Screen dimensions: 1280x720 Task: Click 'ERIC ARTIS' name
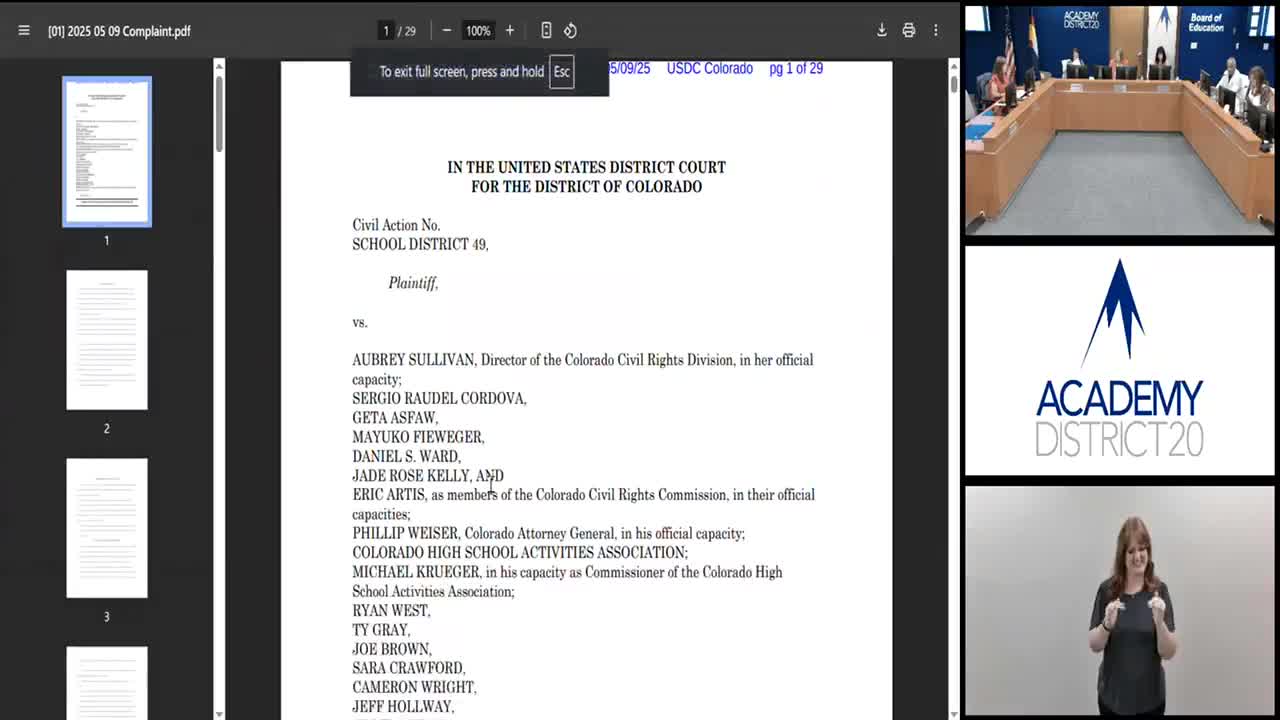pyautogui.click(x=388, y=495)
